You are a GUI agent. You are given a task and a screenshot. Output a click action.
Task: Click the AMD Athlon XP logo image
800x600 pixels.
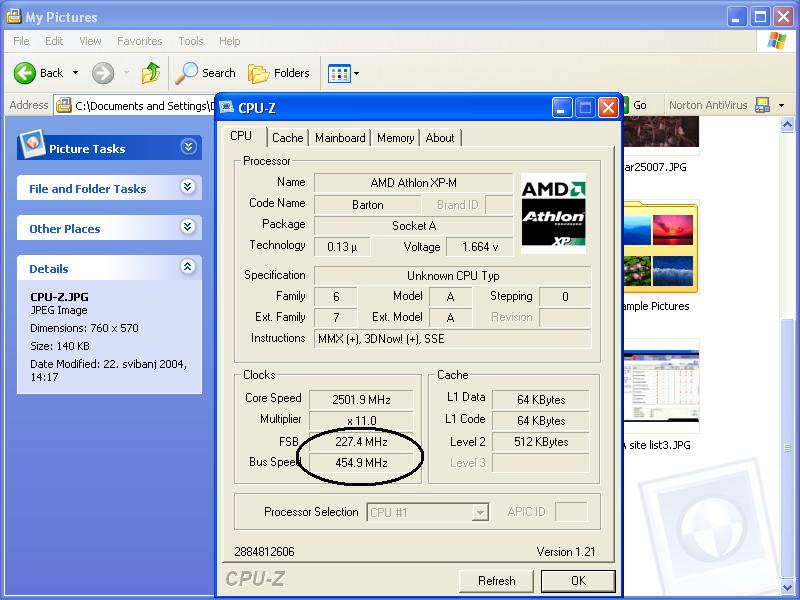[553, 213]
